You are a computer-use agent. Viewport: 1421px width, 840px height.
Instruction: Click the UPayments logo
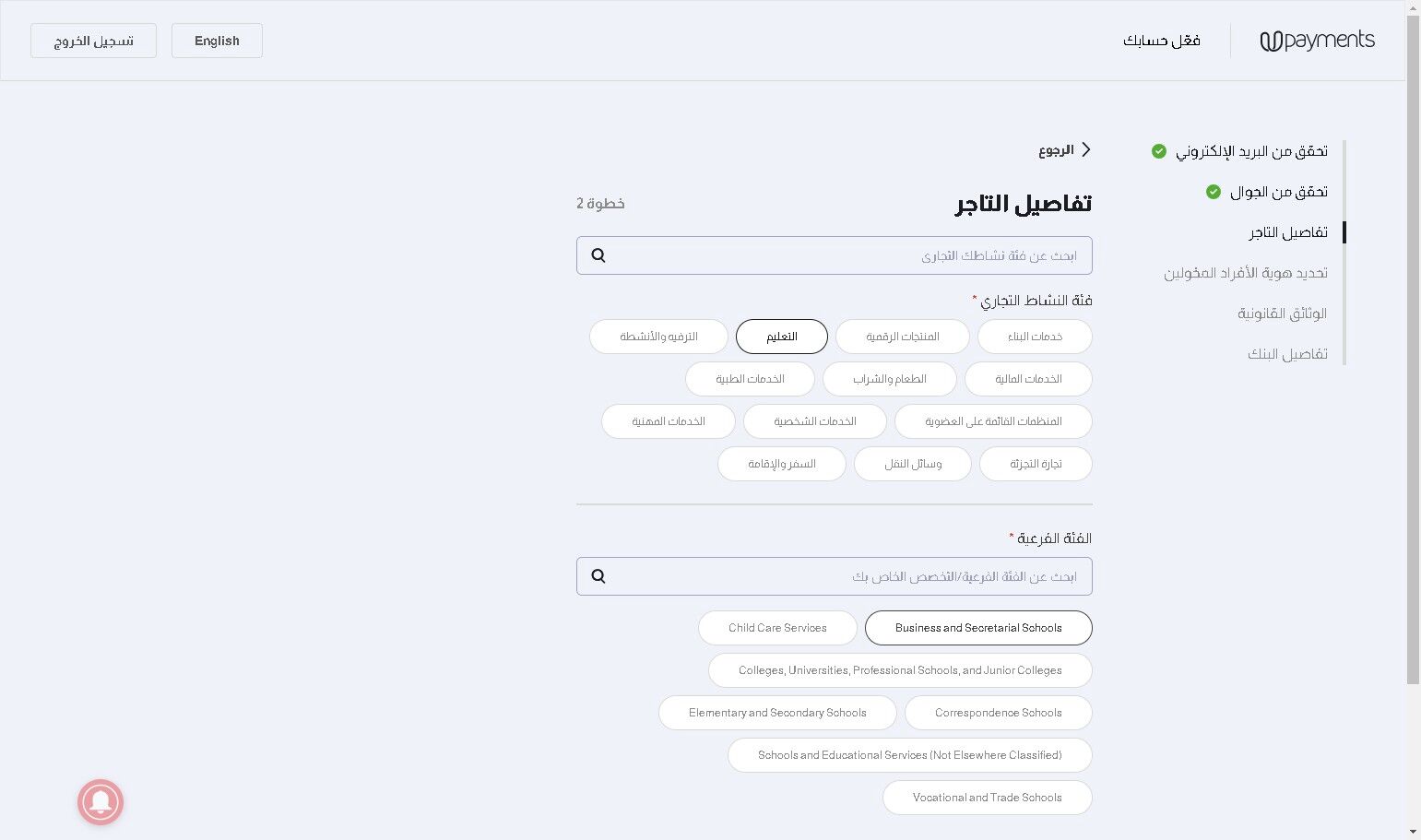pyautogui.click(x=1317, y=41)
